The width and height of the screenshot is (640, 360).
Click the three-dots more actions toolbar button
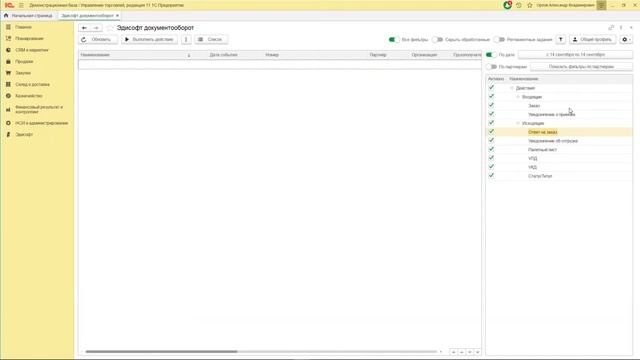click(186, 40)
